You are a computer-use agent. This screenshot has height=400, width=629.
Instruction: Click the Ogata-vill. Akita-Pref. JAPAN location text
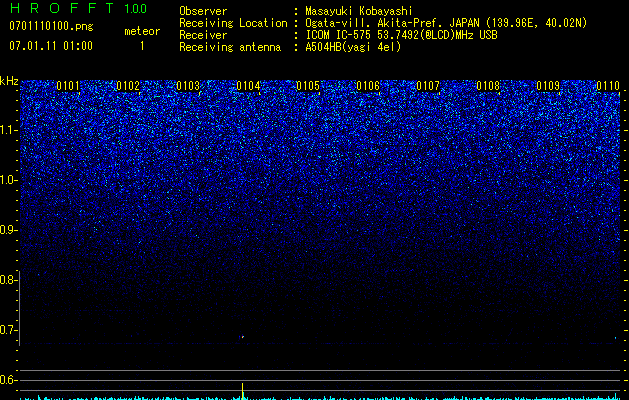pos(446,23)
